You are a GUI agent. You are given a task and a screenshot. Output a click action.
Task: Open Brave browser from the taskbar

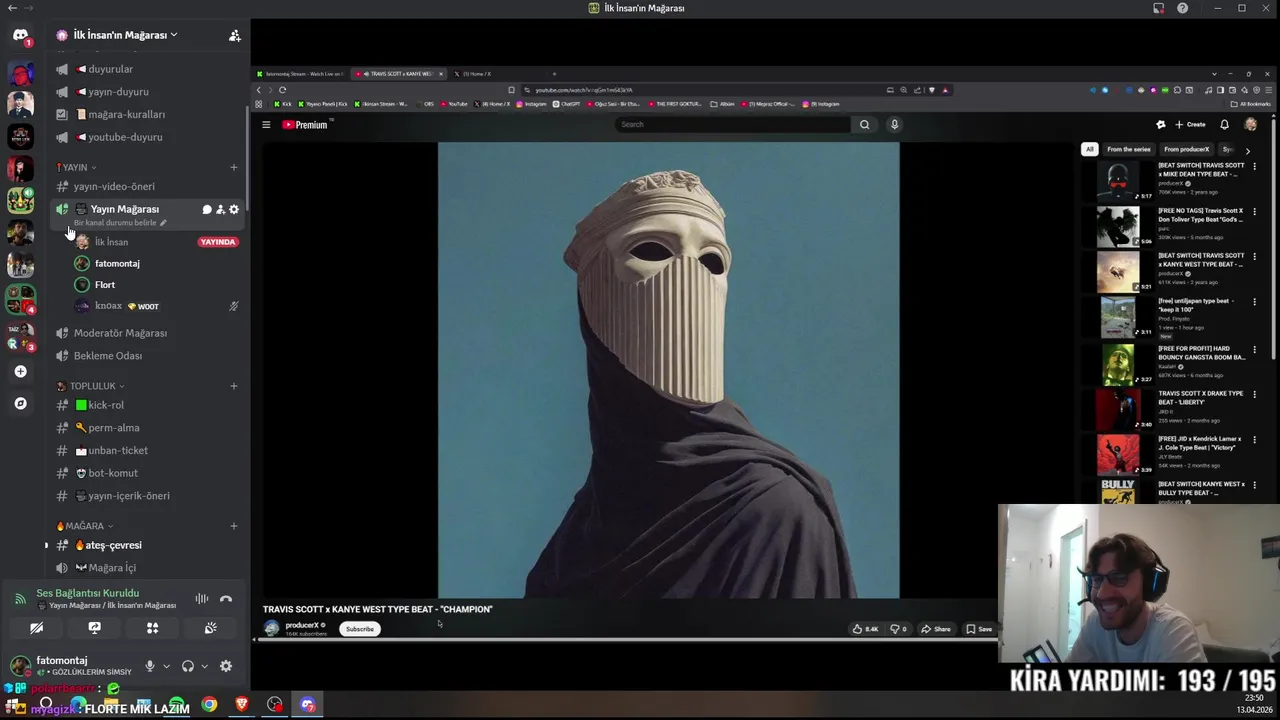click(x=242, y=705)
